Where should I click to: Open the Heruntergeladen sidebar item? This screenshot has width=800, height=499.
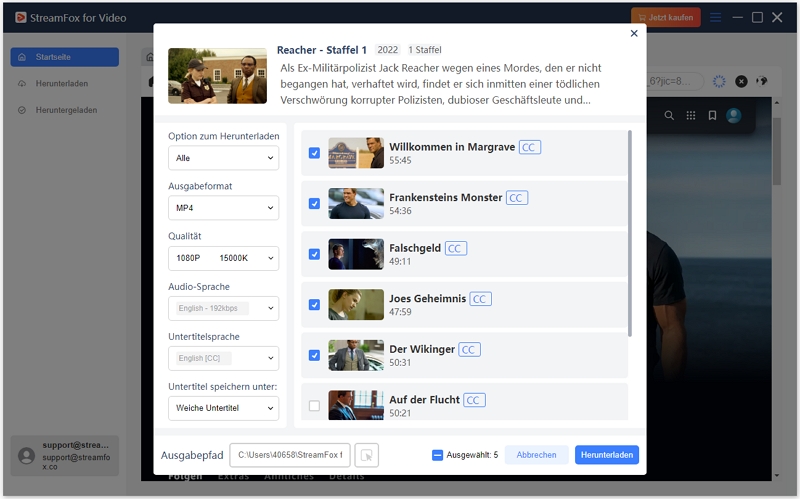pos(64,109)
